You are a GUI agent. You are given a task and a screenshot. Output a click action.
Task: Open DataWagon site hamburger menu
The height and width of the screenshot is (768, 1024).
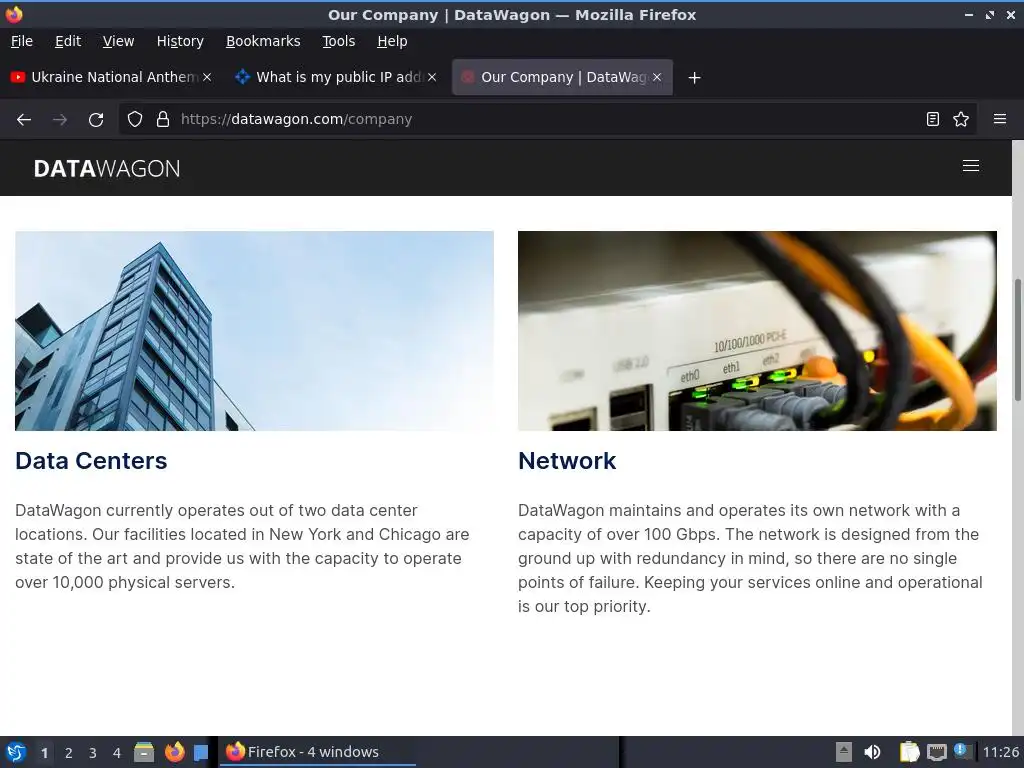click(x=970, y=166)
